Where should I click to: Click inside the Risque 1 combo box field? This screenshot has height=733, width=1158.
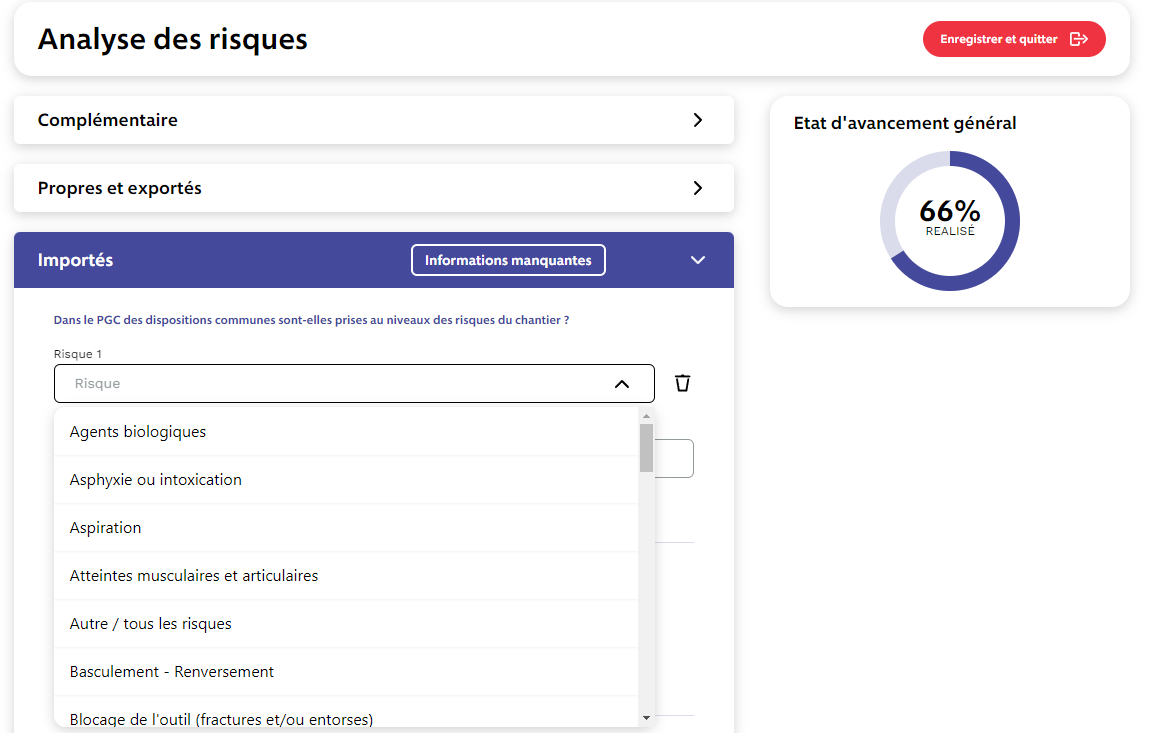330,384
